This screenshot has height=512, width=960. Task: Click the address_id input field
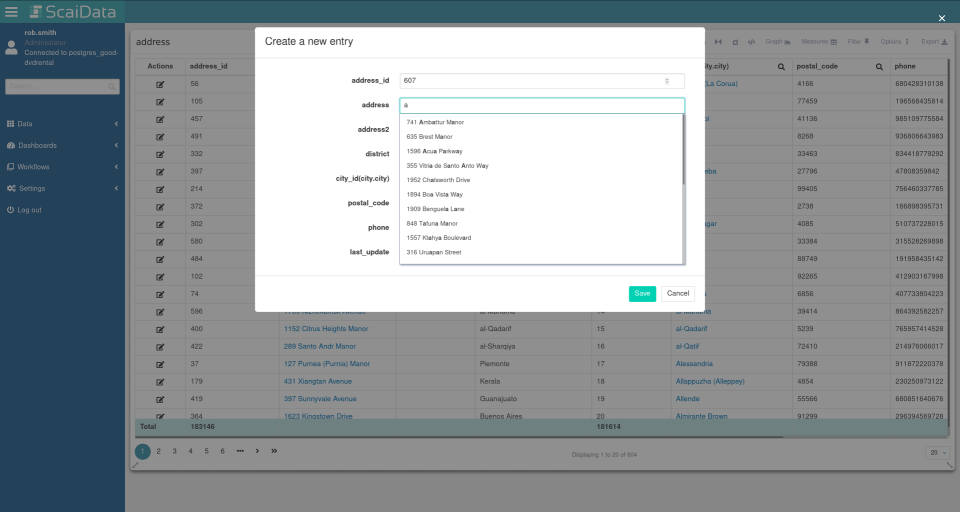[542, 81]
